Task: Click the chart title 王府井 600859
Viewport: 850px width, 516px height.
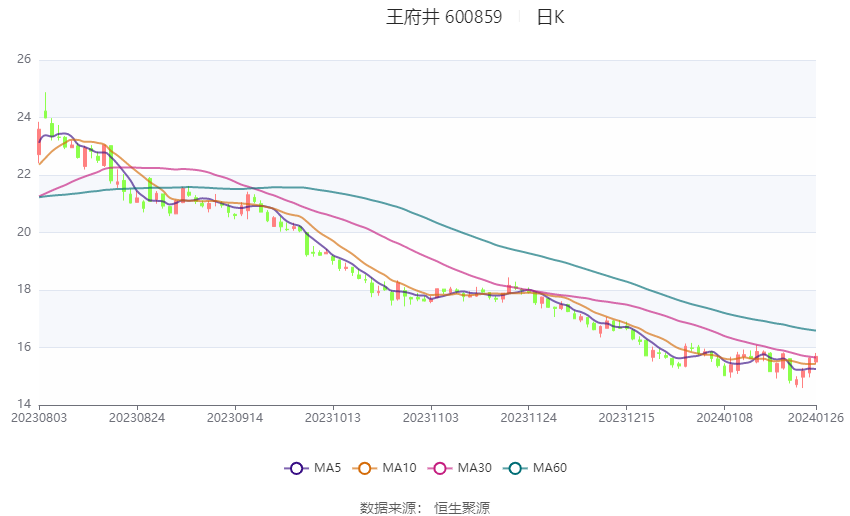Action: pyautogui.click(x=444, y=17)
